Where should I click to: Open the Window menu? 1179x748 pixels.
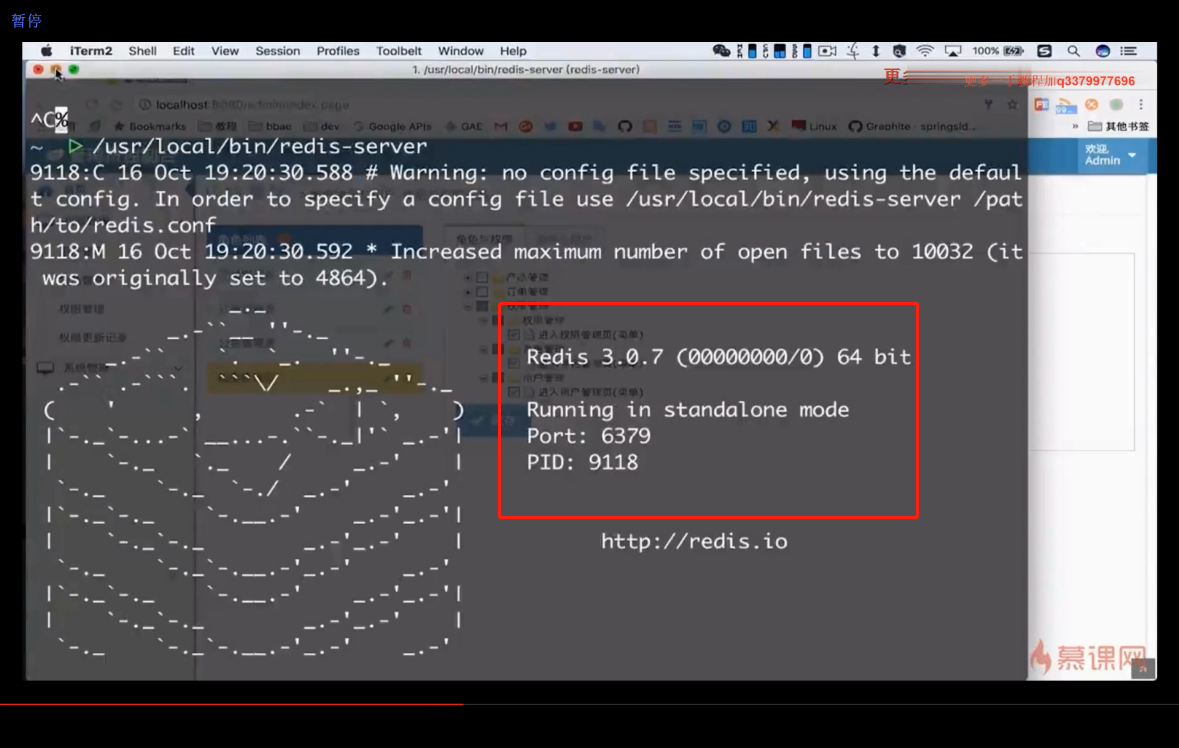460,51
